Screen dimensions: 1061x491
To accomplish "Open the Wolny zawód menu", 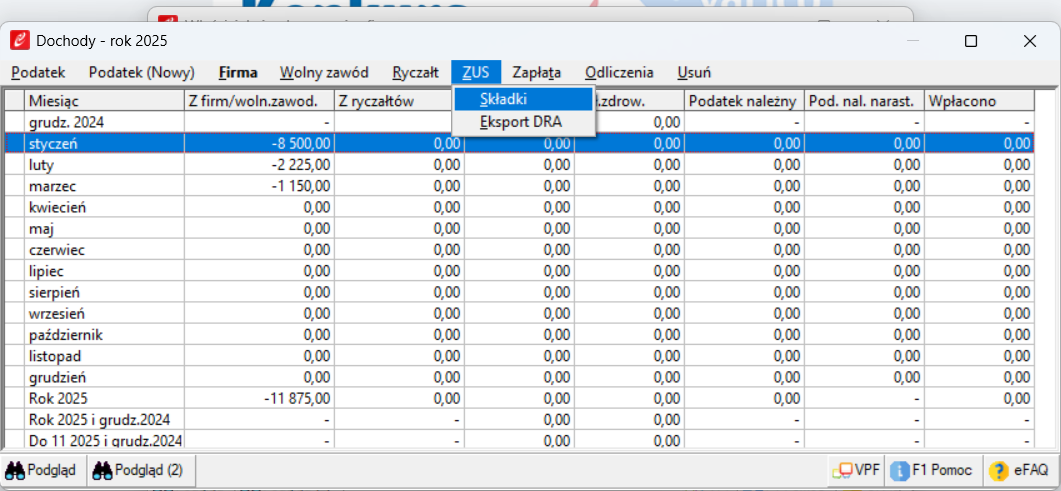I will 324,72.
